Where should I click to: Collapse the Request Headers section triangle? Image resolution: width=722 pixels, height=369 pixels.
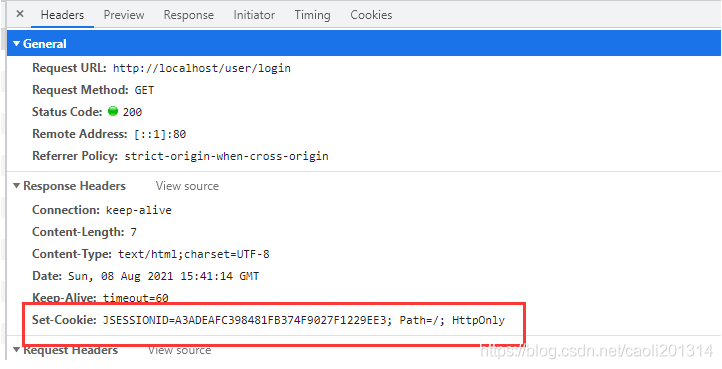click(17, 350)
